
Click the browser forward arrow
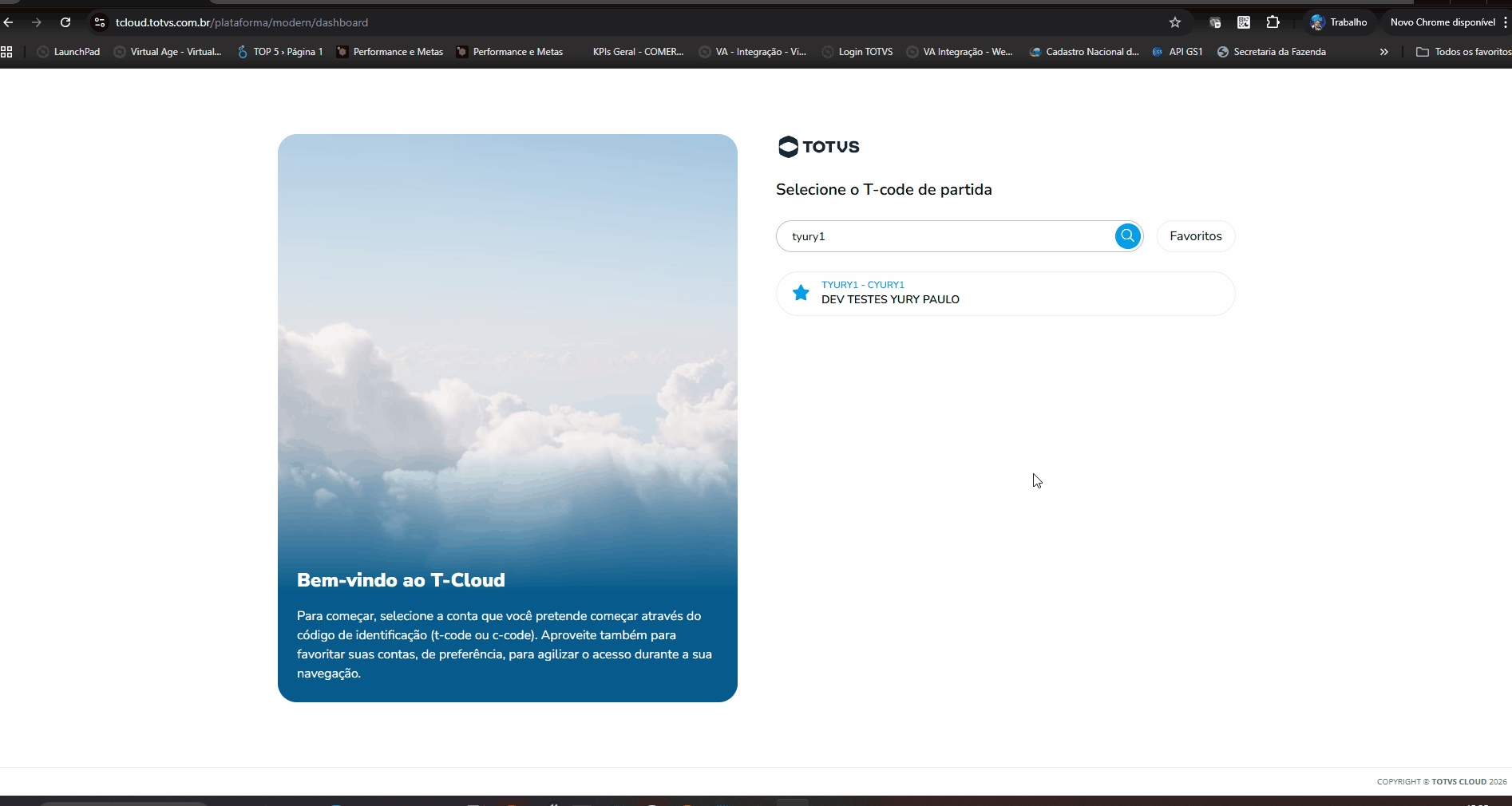click(x=37, y=22)
